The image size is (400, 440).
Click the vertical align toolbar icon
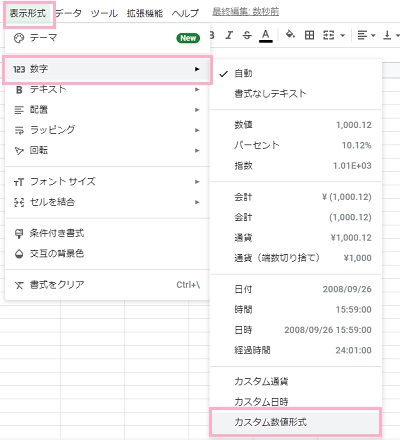coord(387,35)
